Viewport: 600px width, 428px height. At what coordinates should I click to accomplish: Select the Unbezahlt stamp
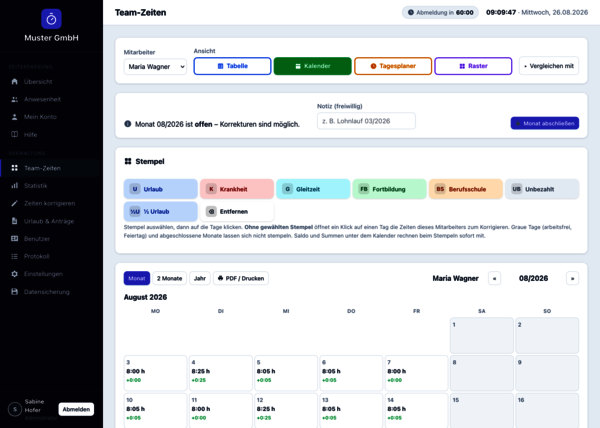pos(542,189)
